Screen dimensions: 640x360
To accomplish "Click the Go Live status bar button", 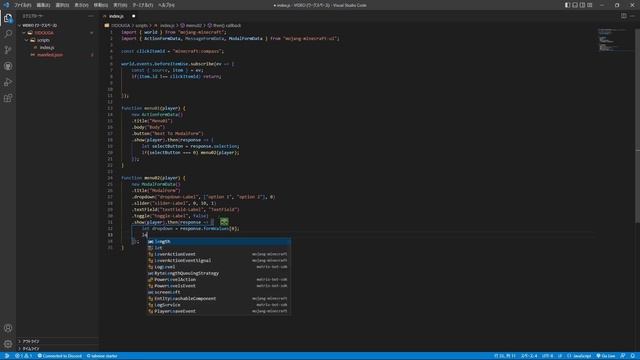I will (x=606, y=356).
